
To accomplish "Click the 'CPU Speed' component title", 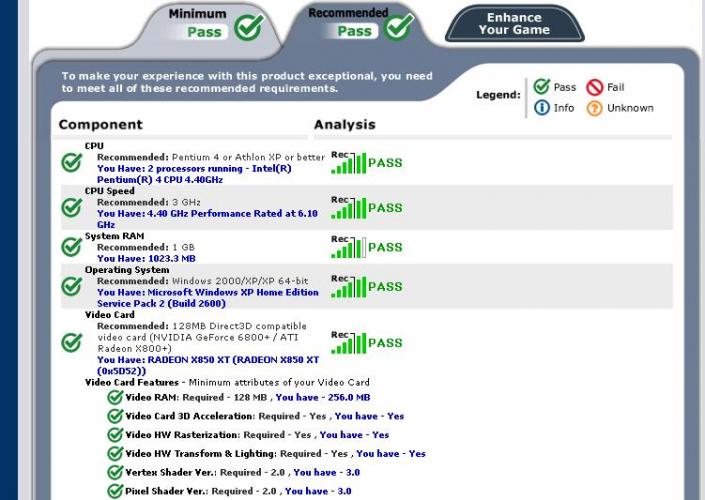I will [109, 191].
